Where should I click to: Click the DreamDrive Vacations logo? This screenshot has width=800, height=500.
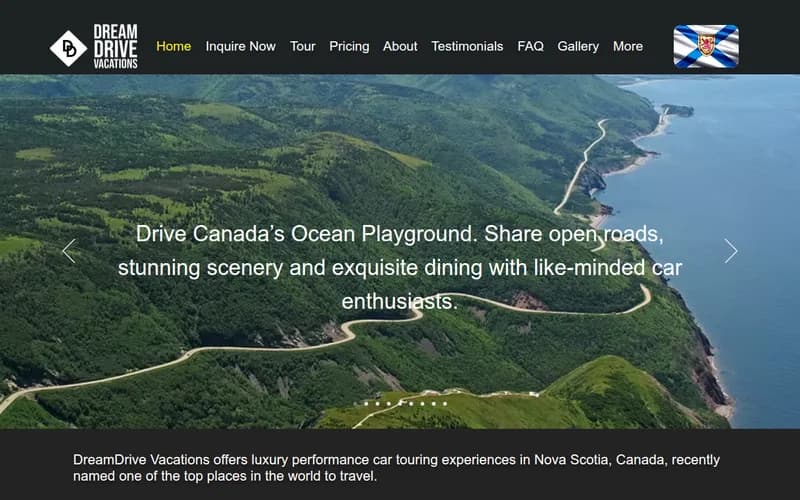(94, 46)
